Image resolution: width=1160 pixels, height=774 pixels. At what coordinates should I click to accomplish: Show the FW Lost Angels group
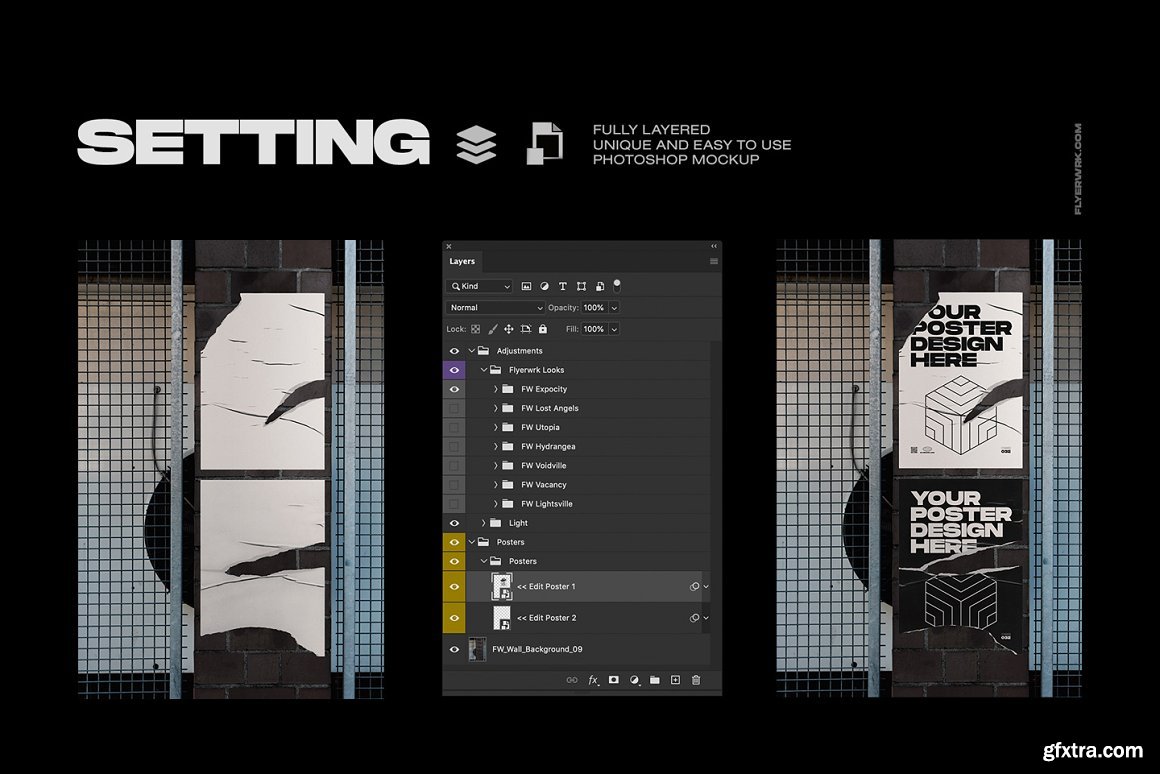pos(455,408)
